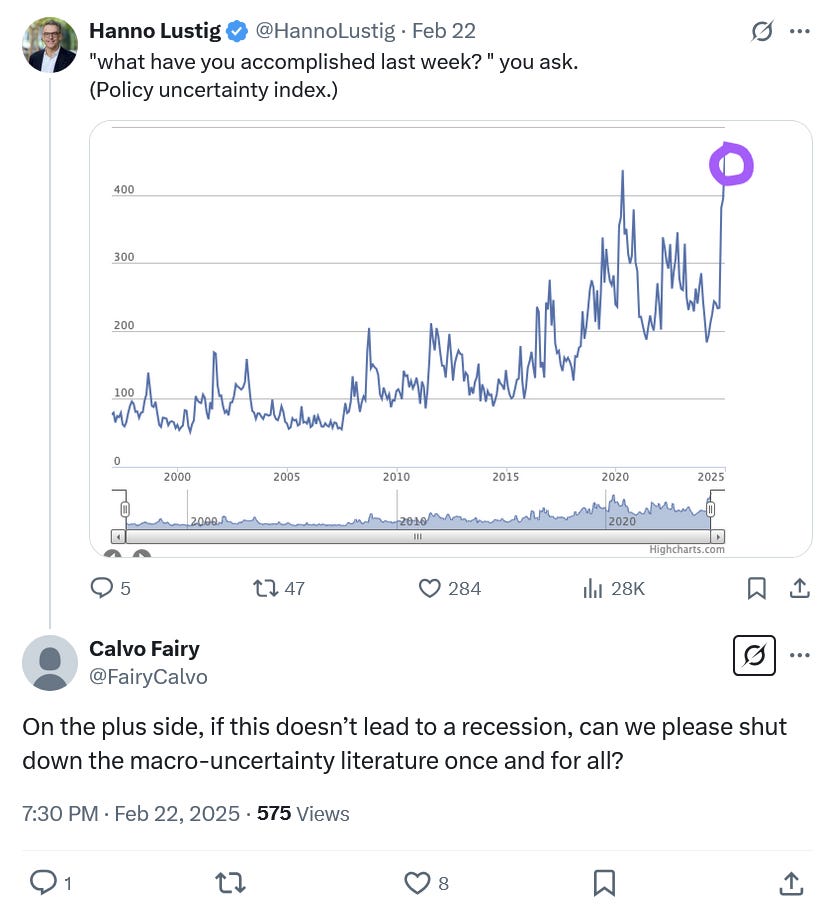Reply to Hanno Lustig's policy uncertainty tweet

coord(102,589)
